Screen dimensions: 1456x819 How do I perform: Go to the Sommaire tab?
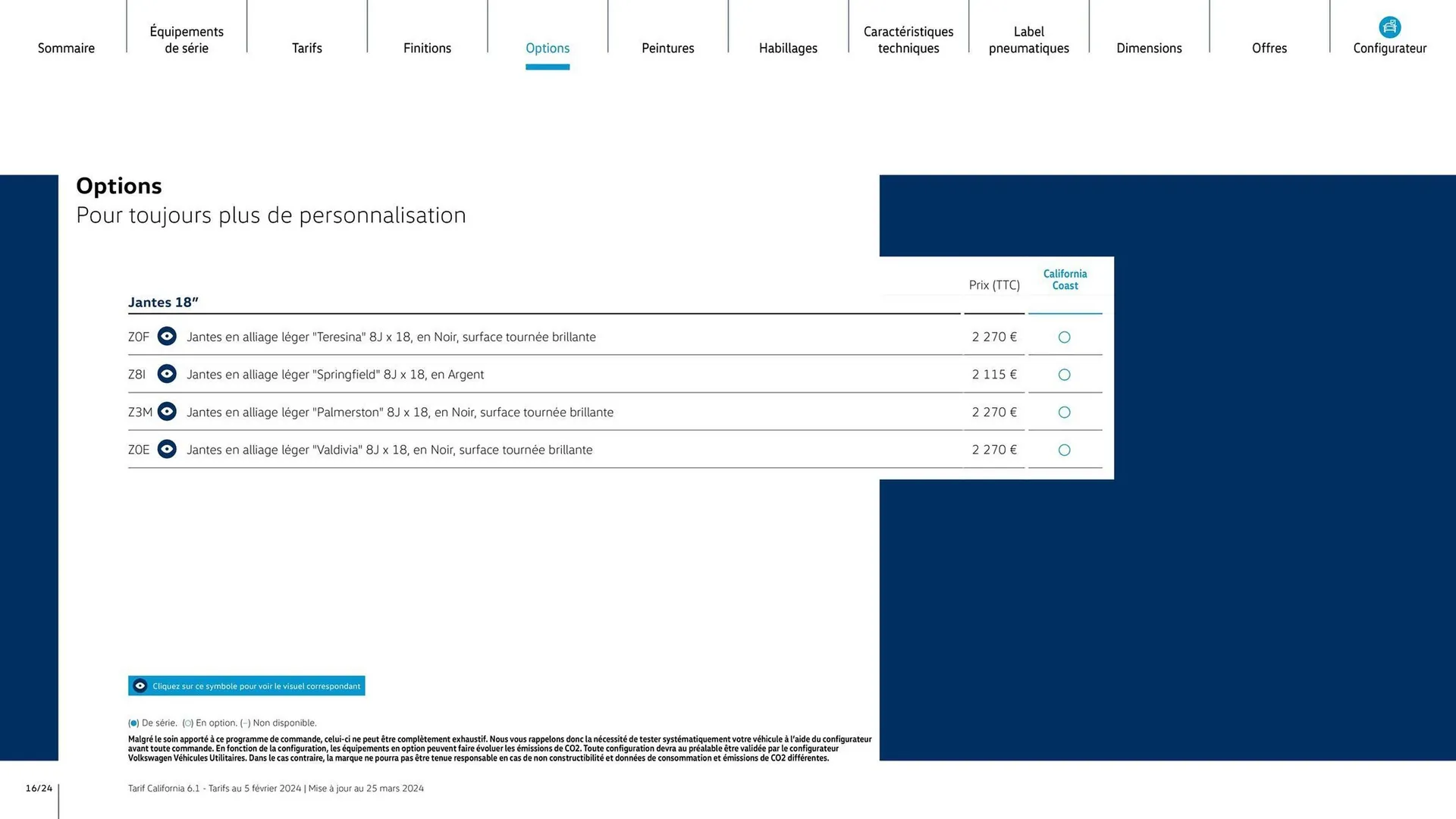66,48
